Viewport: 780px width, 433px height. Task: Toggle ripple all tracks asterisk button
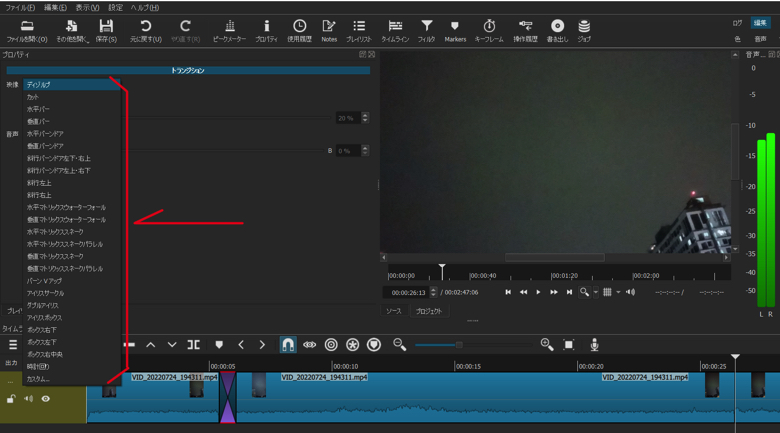(352, 344)
